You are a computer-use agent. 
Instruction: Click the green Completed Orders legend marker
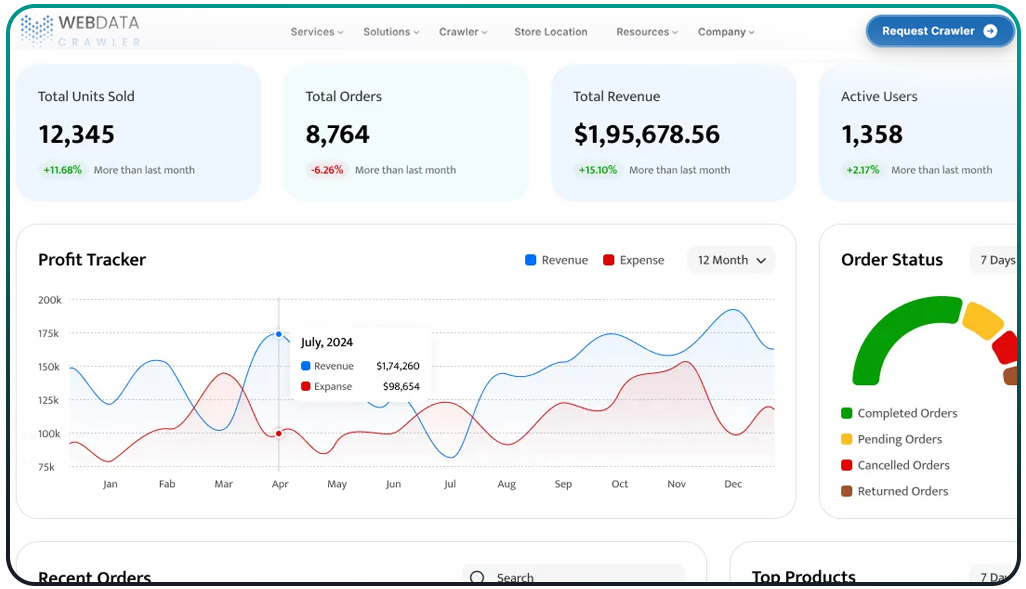[845, 413]
